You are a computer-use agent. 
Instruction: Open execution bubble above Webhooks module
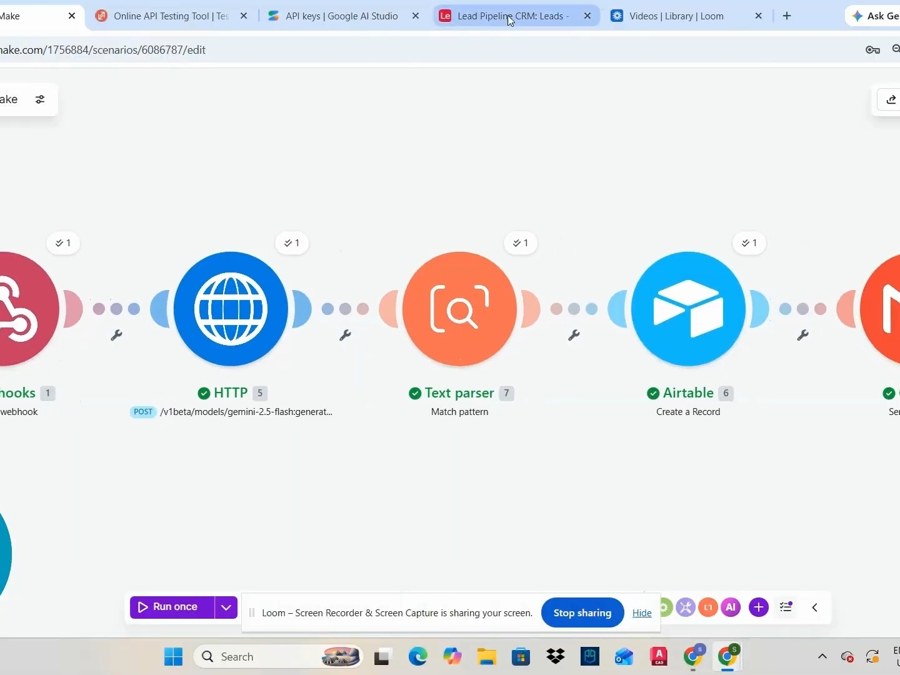pyautogui.click(x=63, y=243)
